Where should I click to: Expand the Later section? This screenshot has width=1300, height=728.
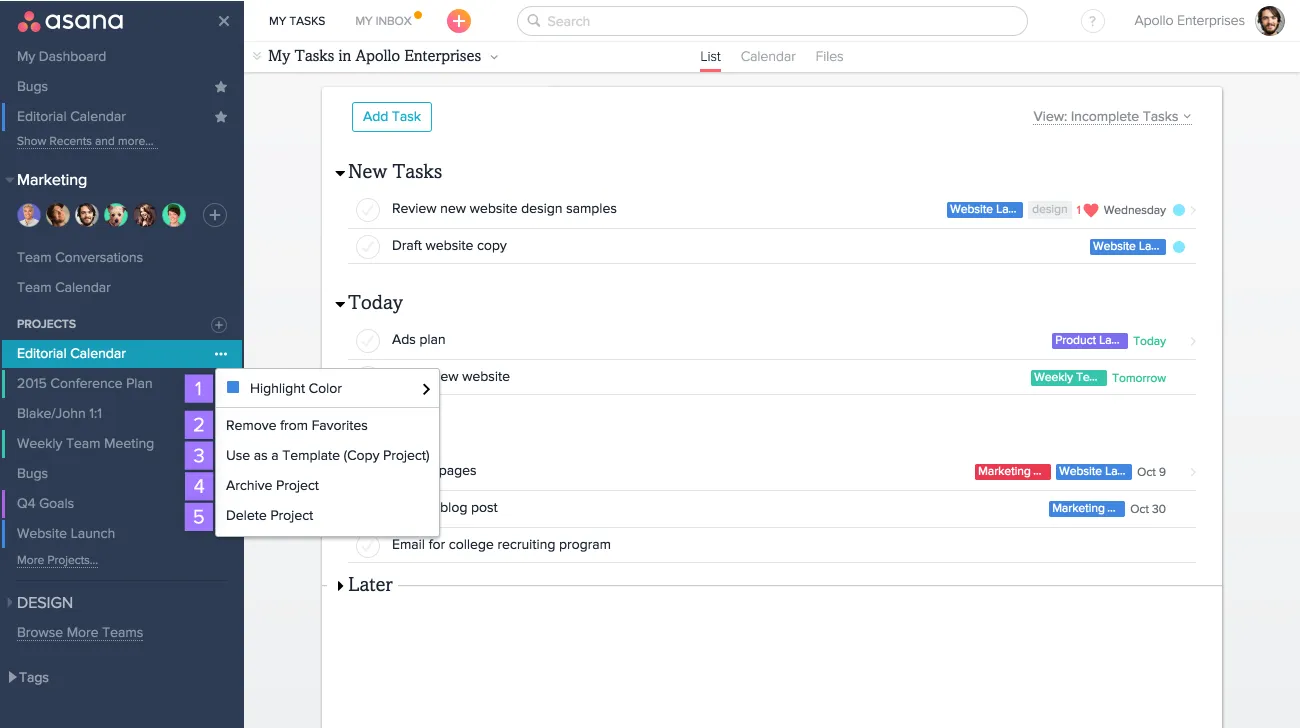(x=341, y=586)
